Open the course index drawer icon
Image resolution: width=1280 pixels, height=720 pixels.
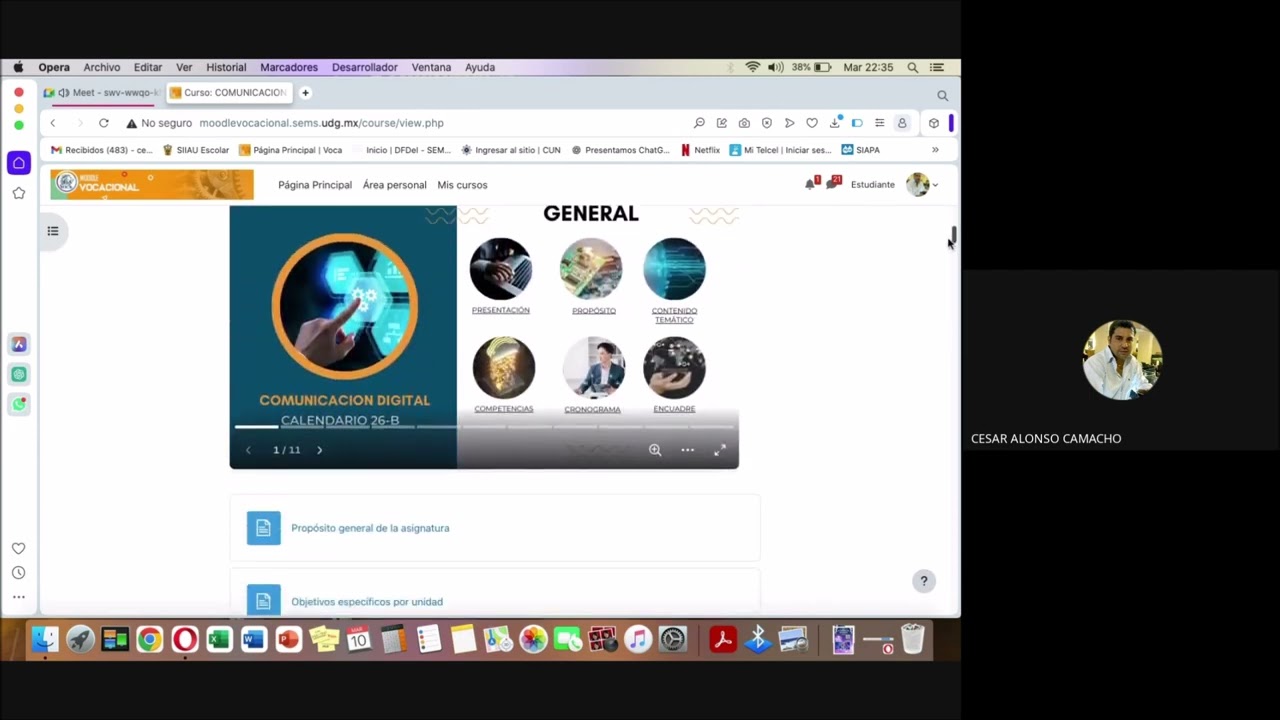point(53,231)
